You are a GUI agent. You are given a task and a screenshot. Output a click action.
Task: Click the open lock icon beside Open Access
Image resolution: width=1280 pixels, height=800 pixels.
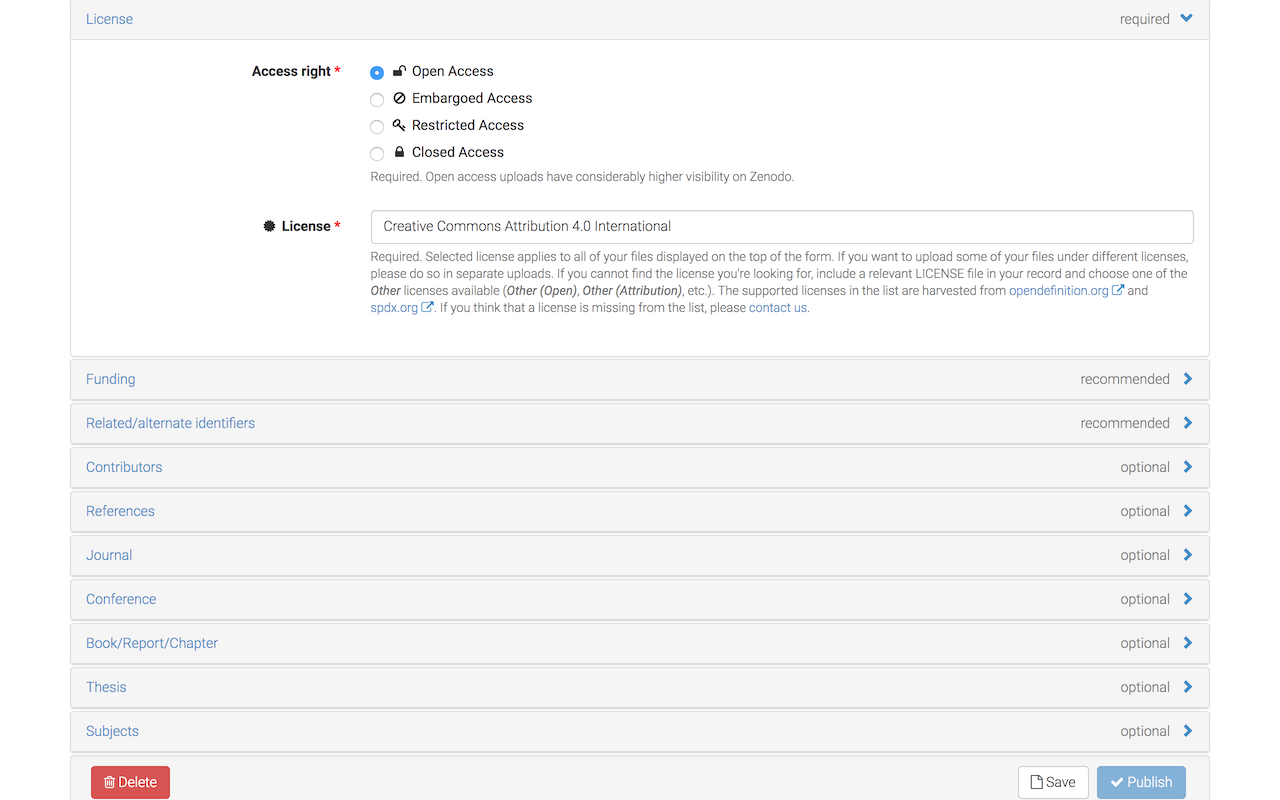399,71
